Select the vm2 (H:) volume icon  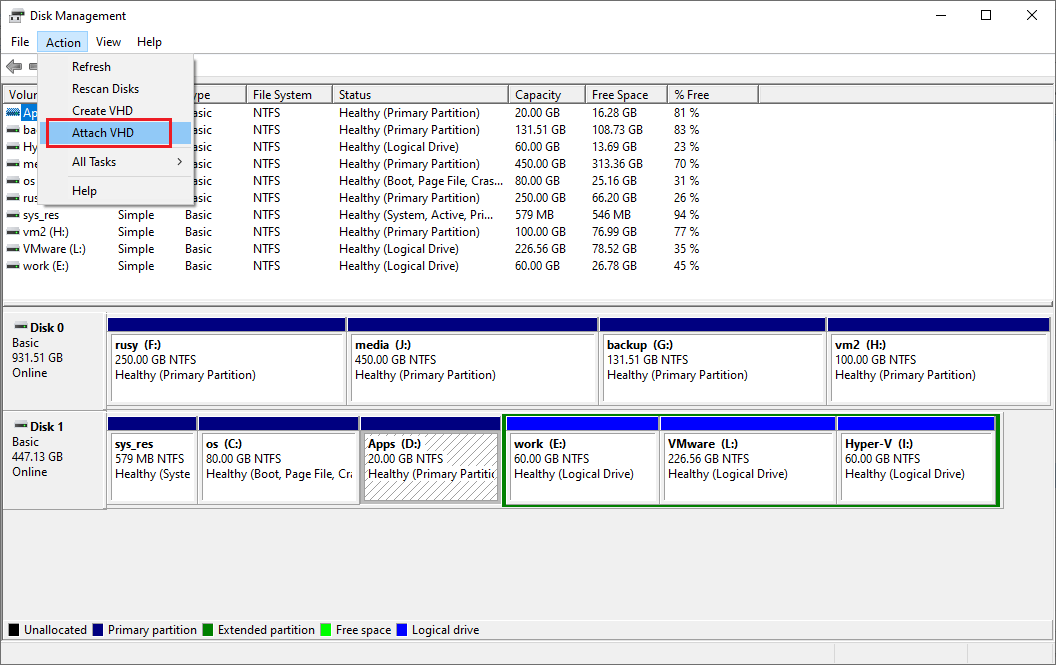click(13, 232)
